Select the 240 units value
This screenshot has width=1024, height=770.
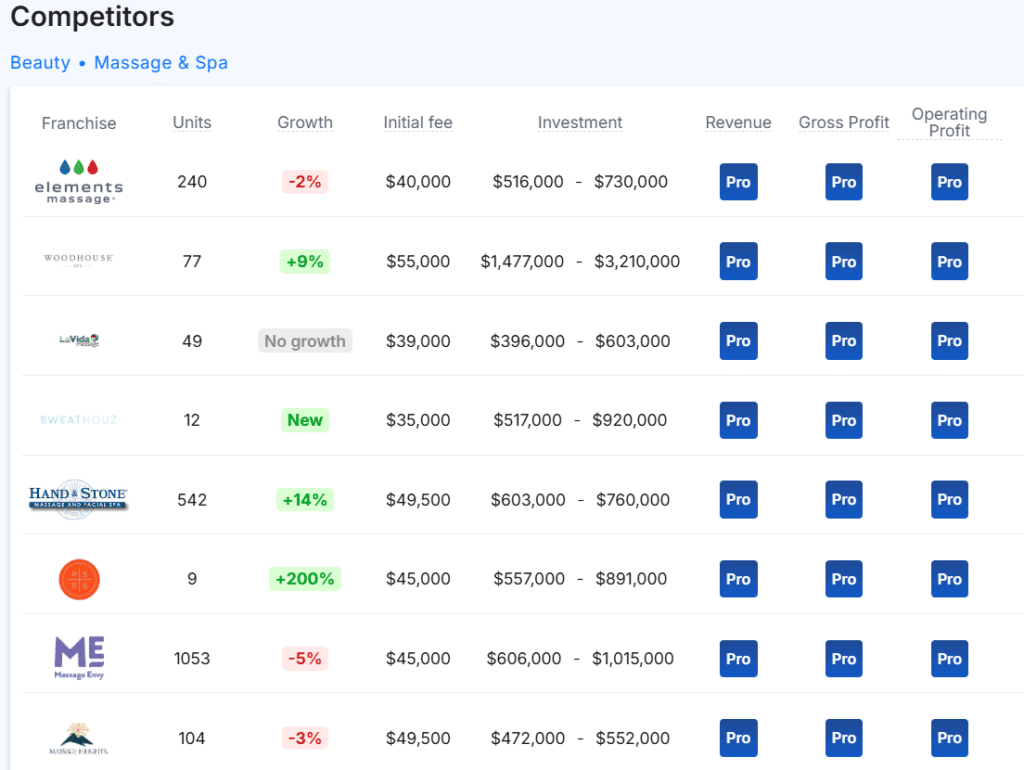point(192,182)
